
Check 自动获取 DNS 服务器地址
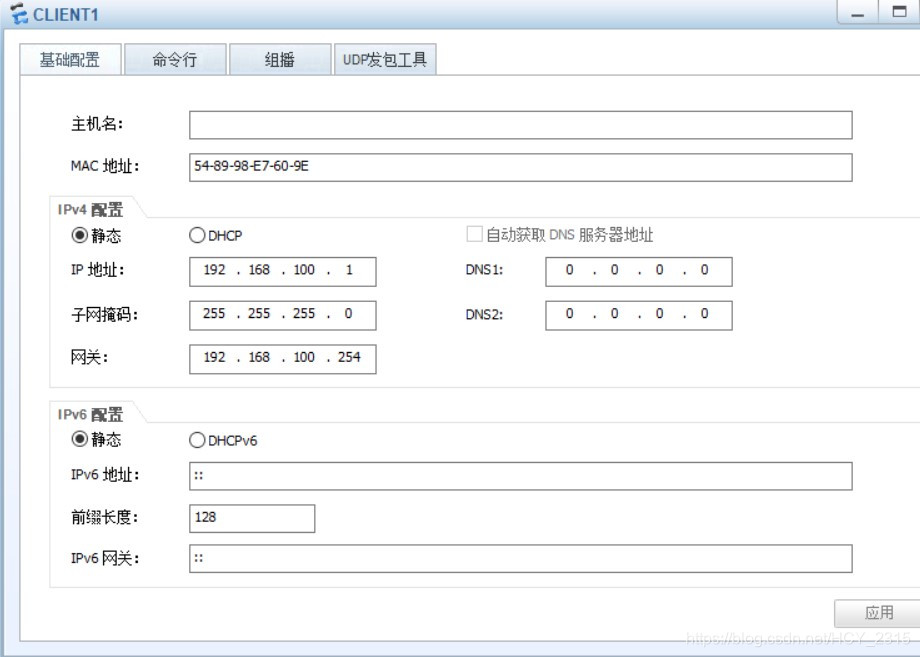[474, 234]
